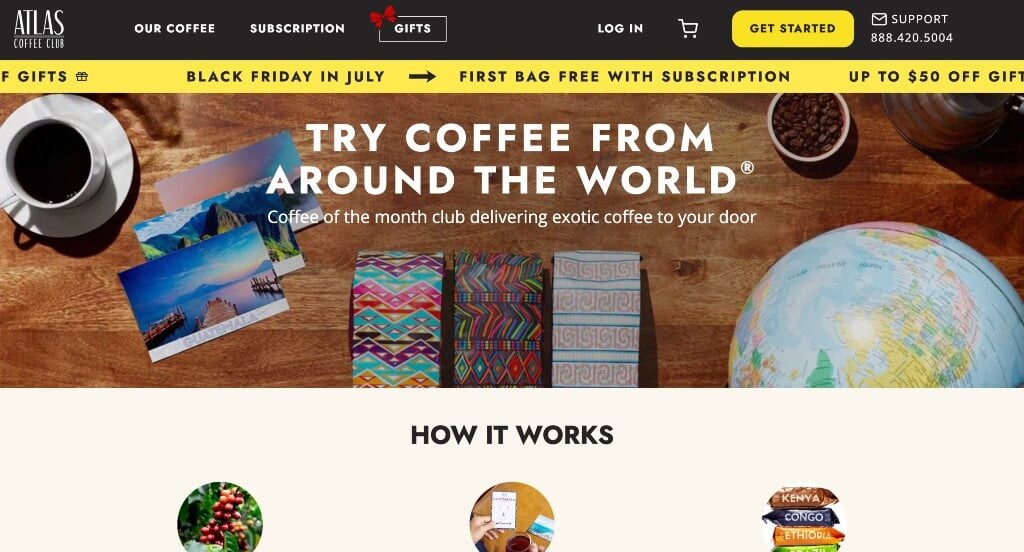Open the Subscription menu item
1024x552 pixels.
point(297,29)
